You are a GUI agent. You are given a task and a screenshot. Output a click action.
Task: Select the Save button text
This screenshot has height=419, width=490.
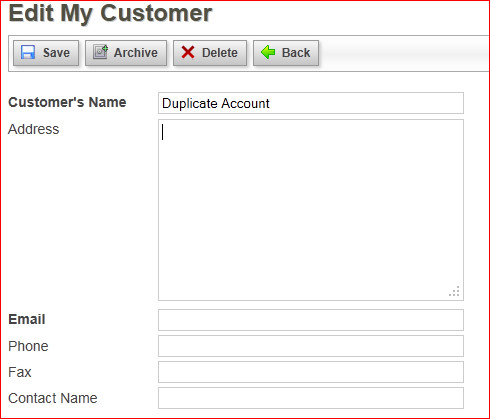click(56, 53)
